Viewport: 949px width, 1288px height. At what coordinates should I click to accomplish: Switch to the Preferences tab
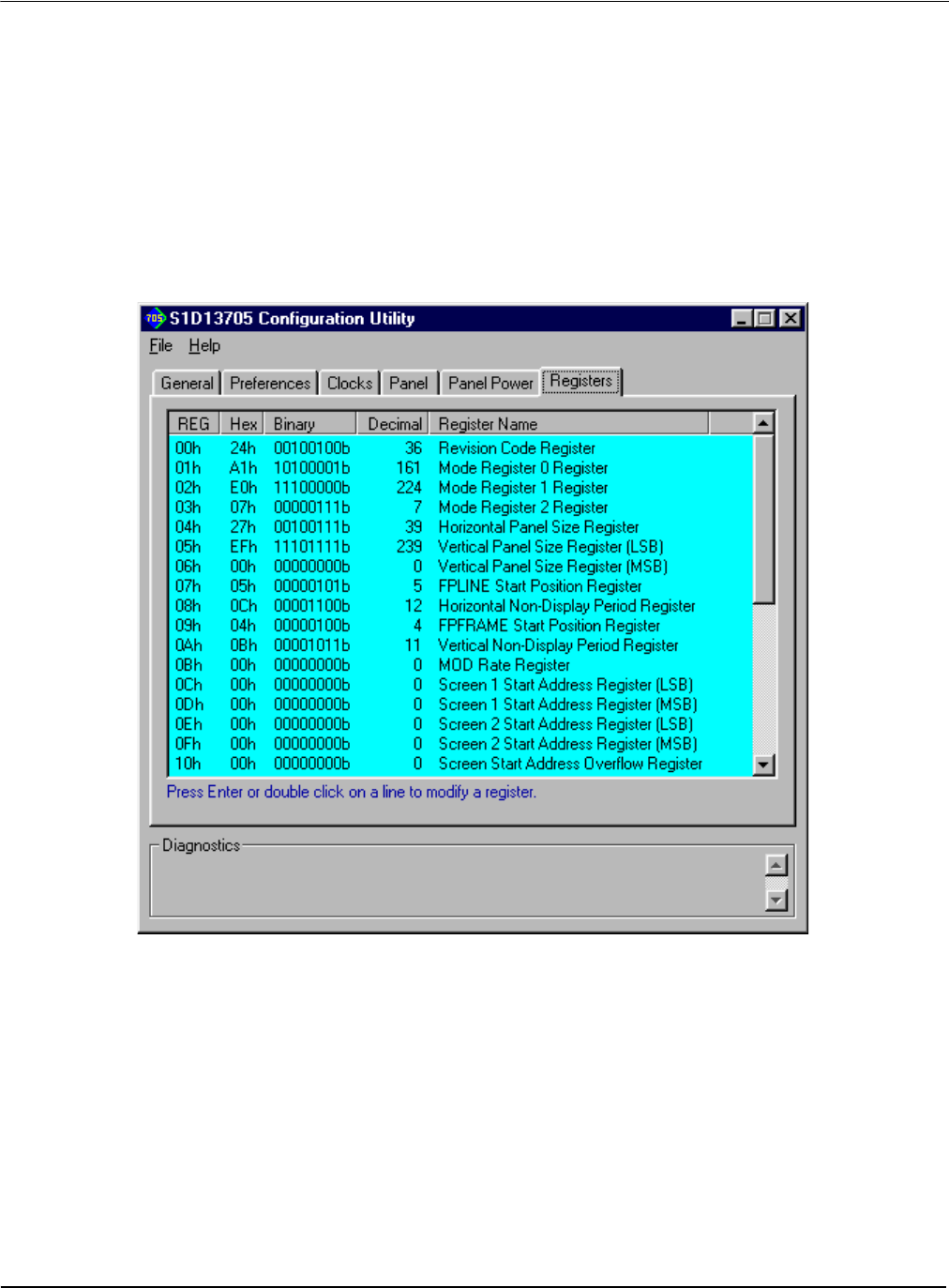pyautogui.click(x=270, y=383)
